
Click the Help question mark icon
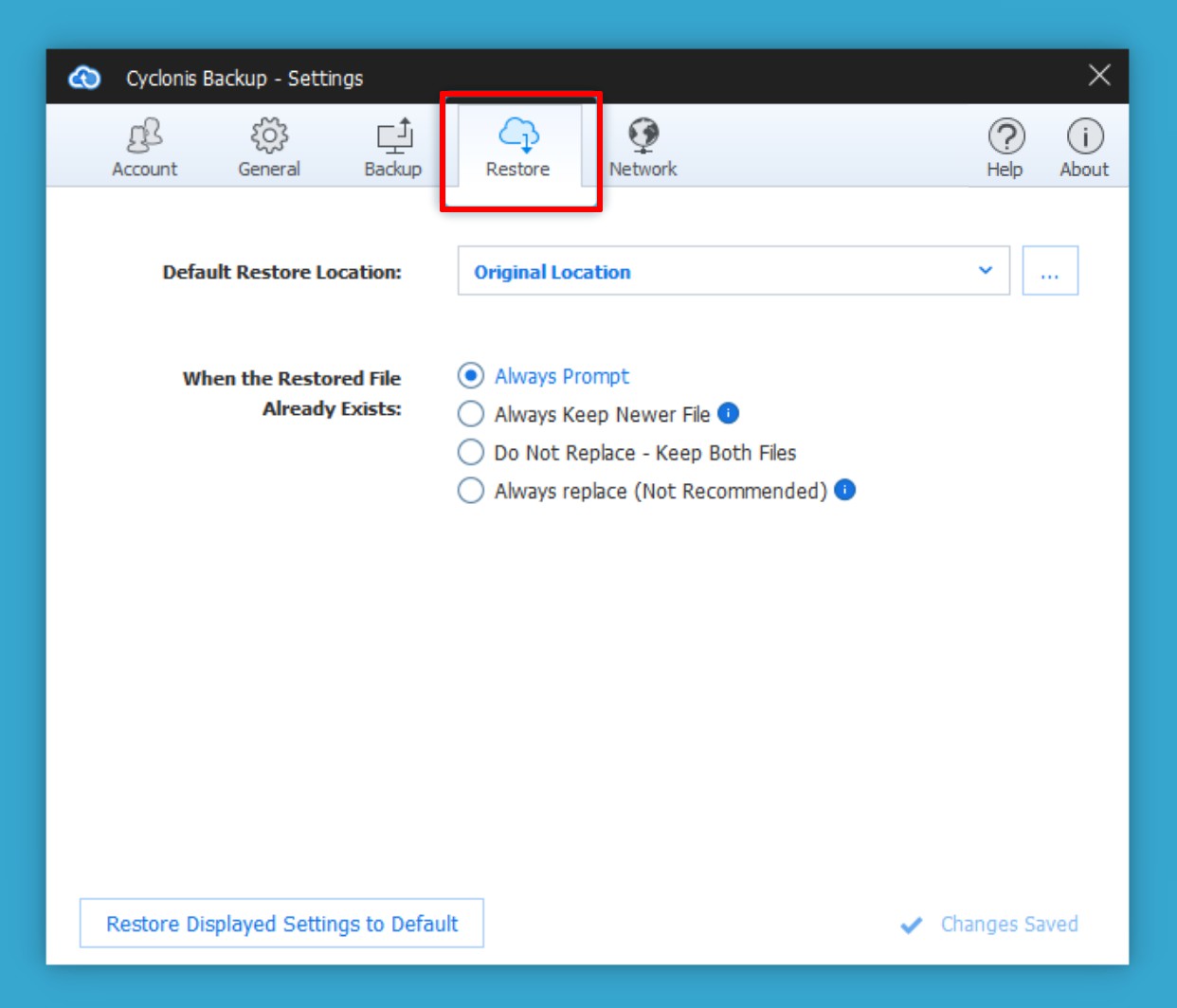coord(1005,137)
